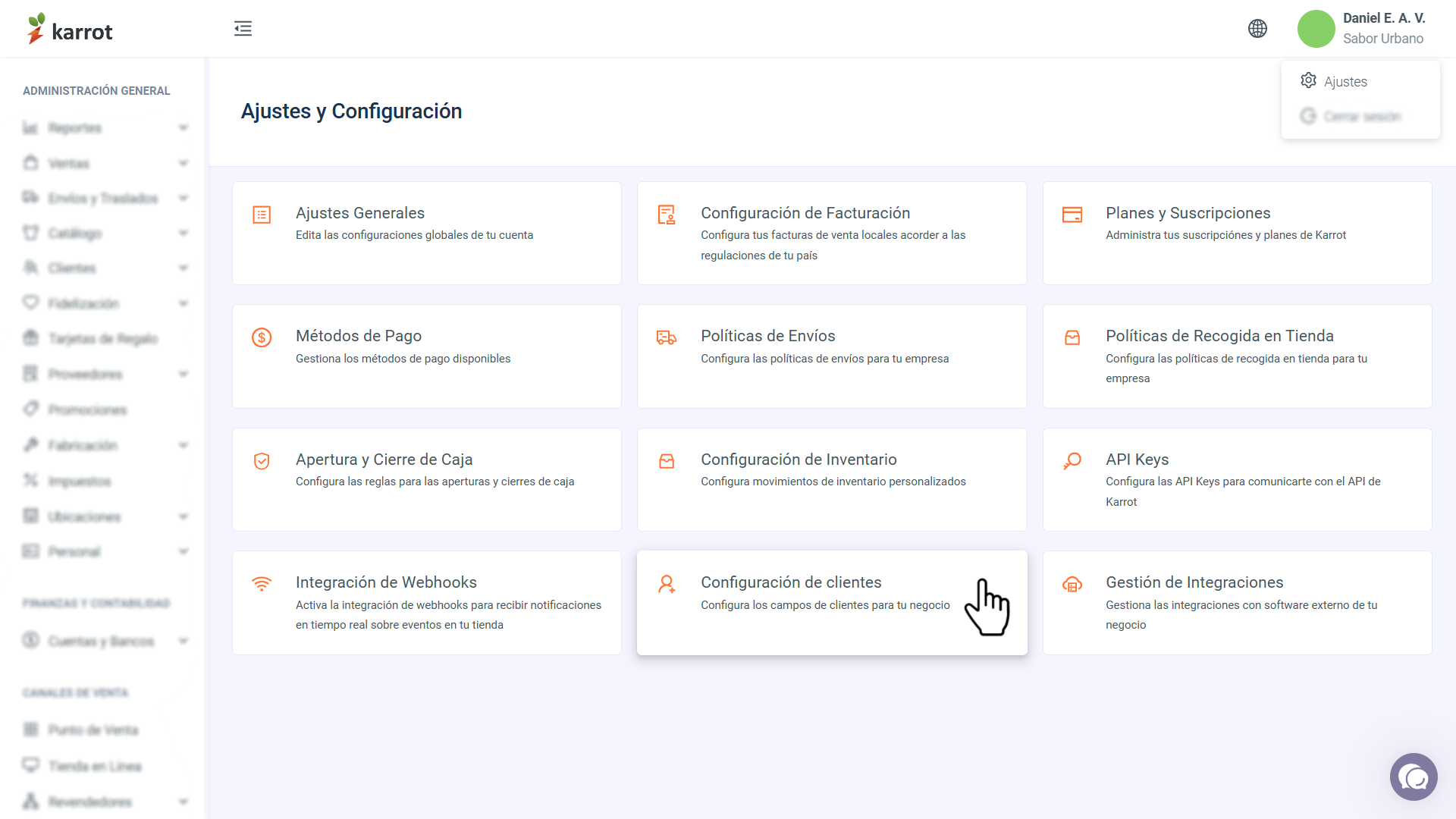Click the green user avatar
This screenshot has width=1456, height=819.
pos(1316,29)
